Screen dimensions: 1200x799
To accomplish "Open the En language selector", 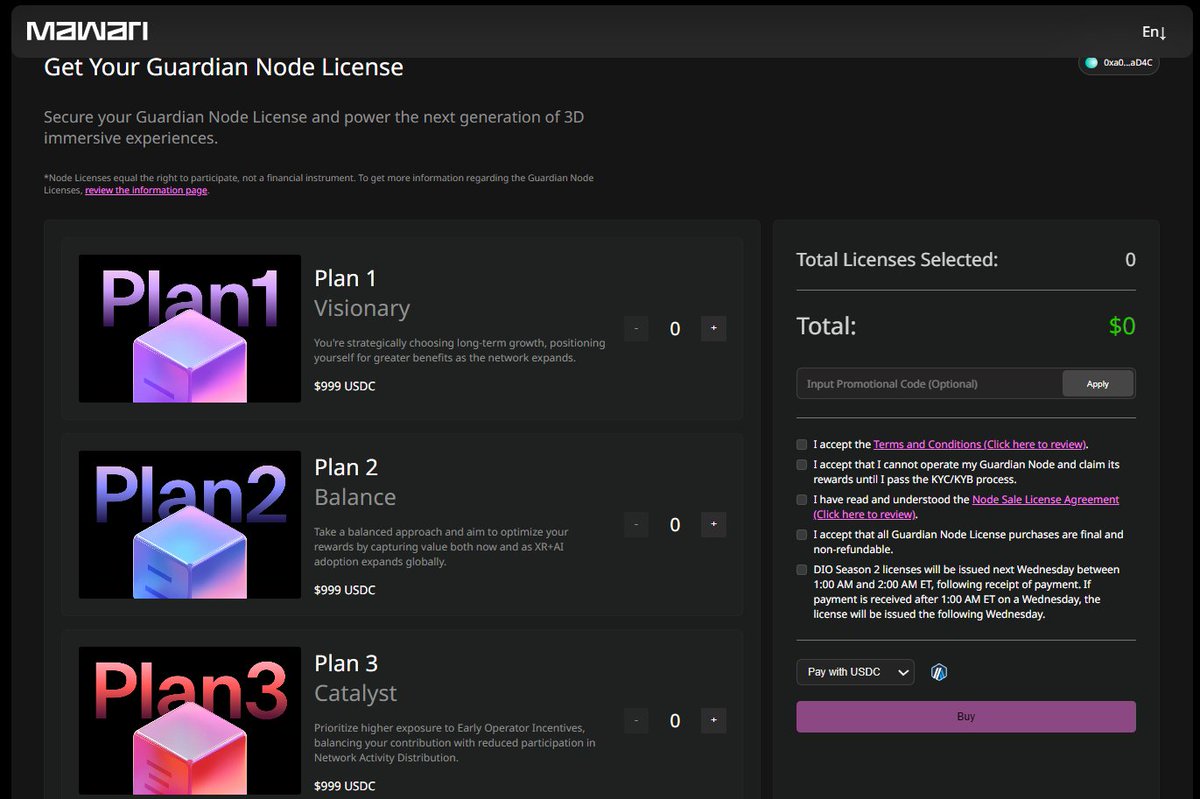I will (x=1154, y=32).
